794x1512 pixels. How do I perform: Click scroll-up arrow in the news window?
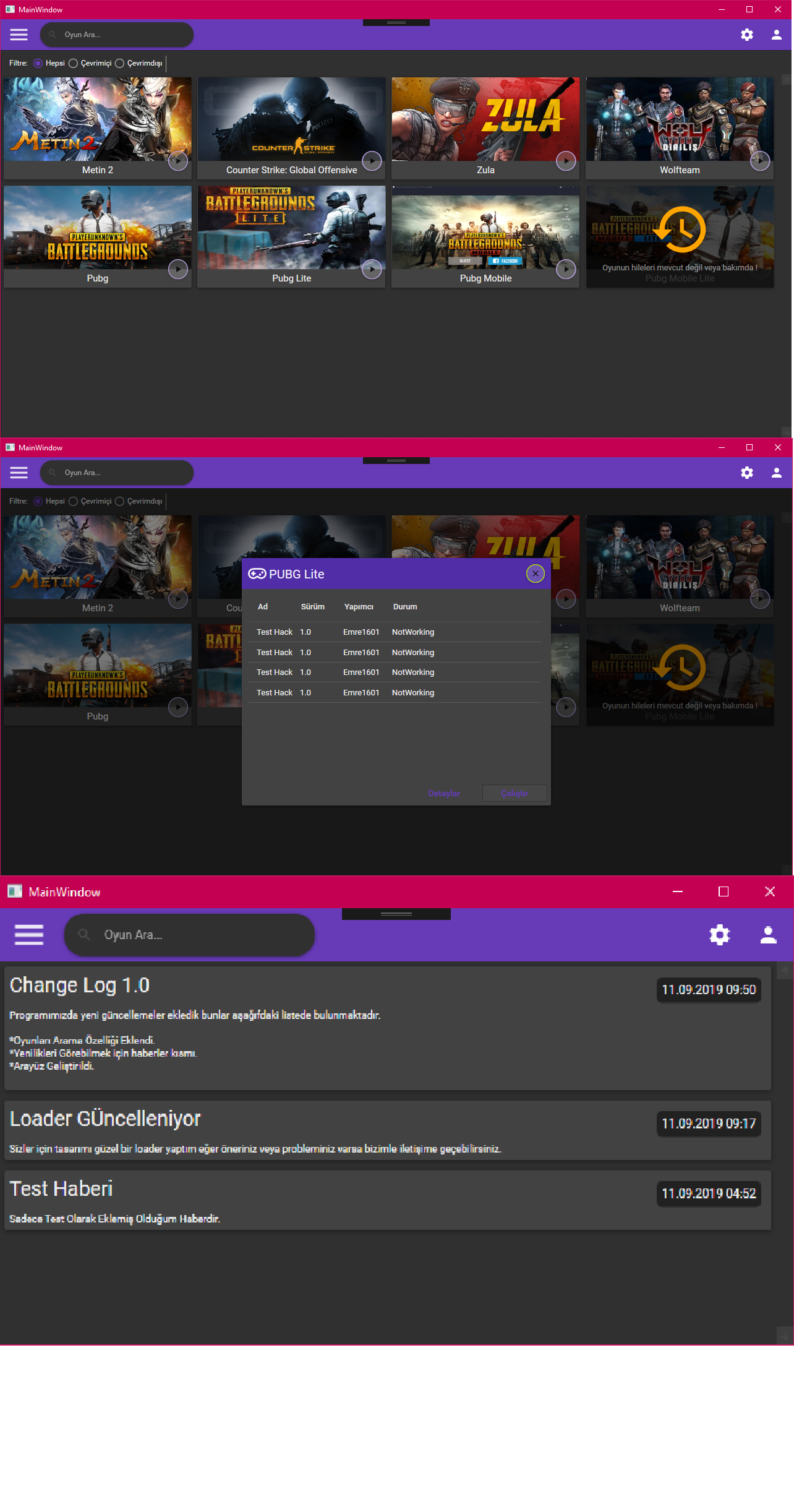click(785, 971)
